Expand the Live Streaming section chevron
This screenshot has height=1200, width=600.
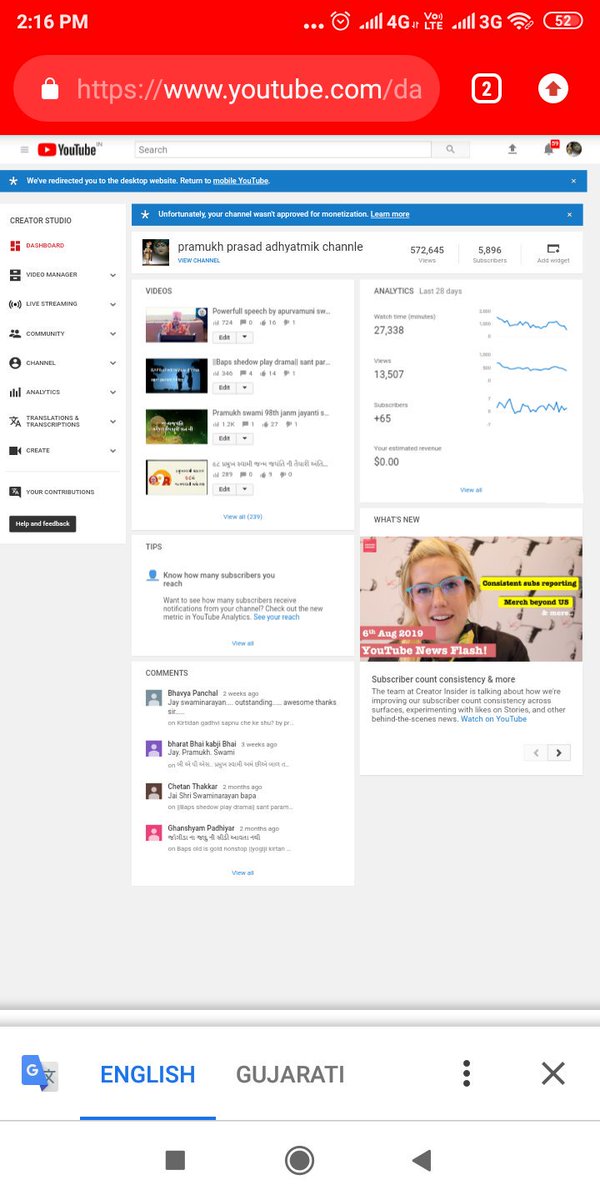pos(113,304)
